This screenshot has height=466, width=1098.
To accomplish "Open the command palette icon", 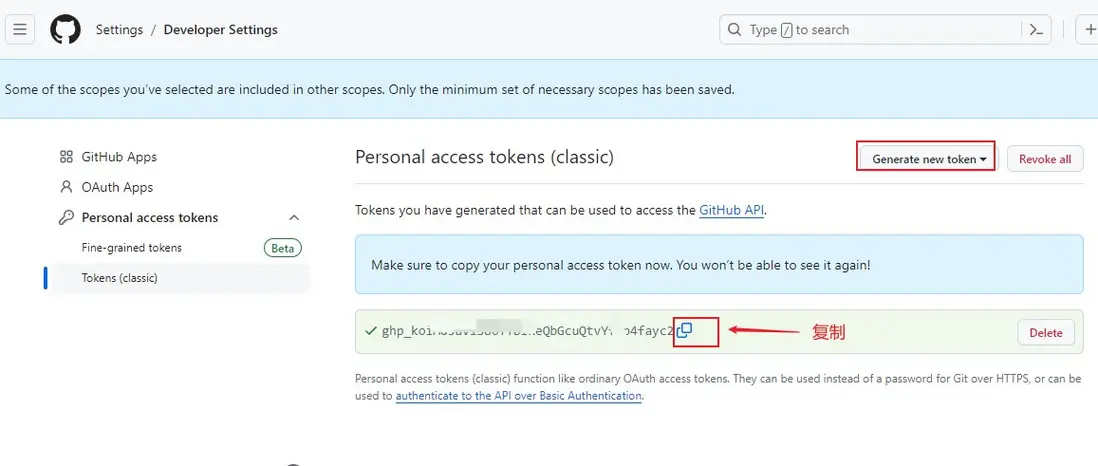I will pyautogui.click(x=1037, y=30).
